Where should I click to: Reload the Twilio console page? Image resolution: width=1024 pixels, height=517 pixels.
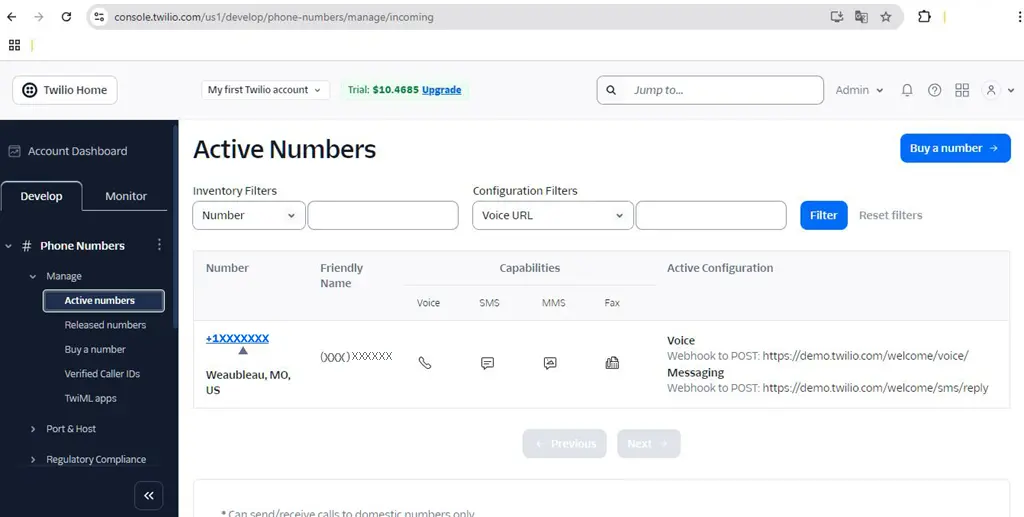pos(66,17)
